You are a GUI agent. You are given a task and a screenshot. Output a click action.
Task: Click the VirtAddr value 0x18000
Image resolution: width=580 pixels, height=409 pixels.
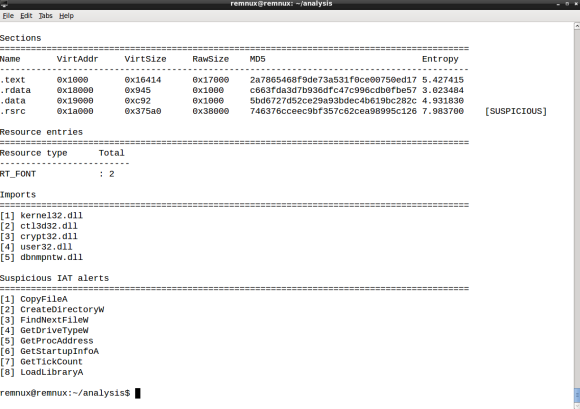[75, 90]
